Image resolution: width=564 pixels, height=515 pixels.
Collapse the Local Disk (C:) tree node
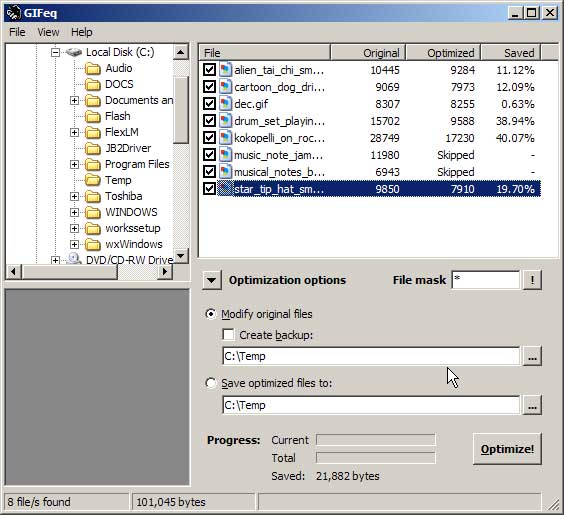(x=55, y=53)
